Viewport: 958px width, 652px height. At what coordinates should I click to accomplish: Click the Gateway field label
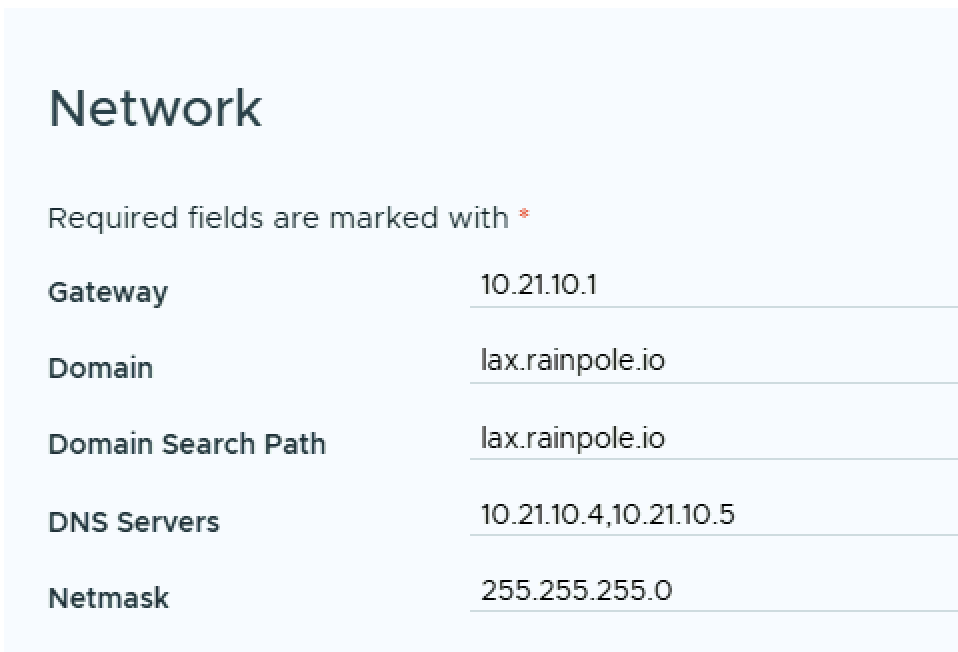pos(108,293)
